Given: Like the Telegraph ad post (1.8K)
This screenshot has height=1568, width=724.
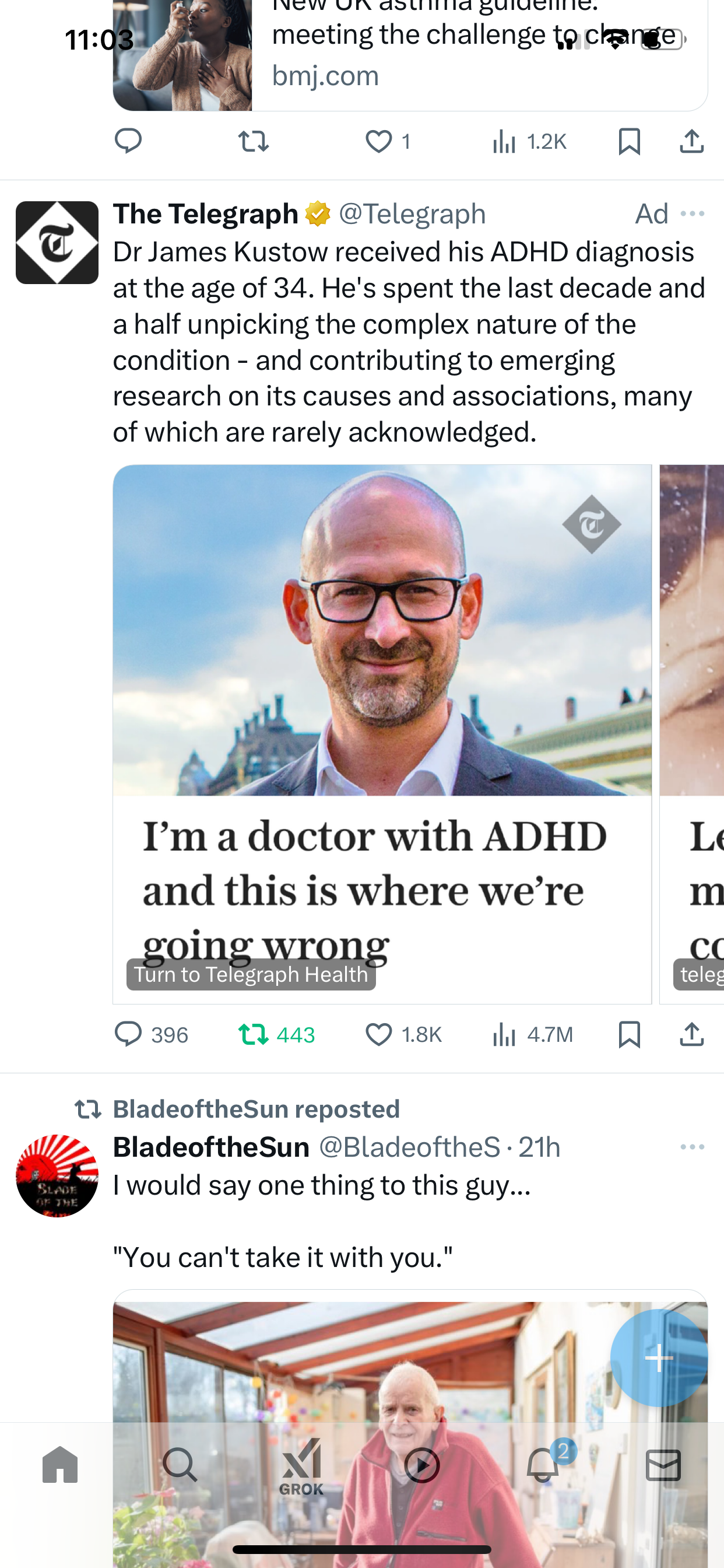Looking at the screenshot, I should pos(403,1034).
